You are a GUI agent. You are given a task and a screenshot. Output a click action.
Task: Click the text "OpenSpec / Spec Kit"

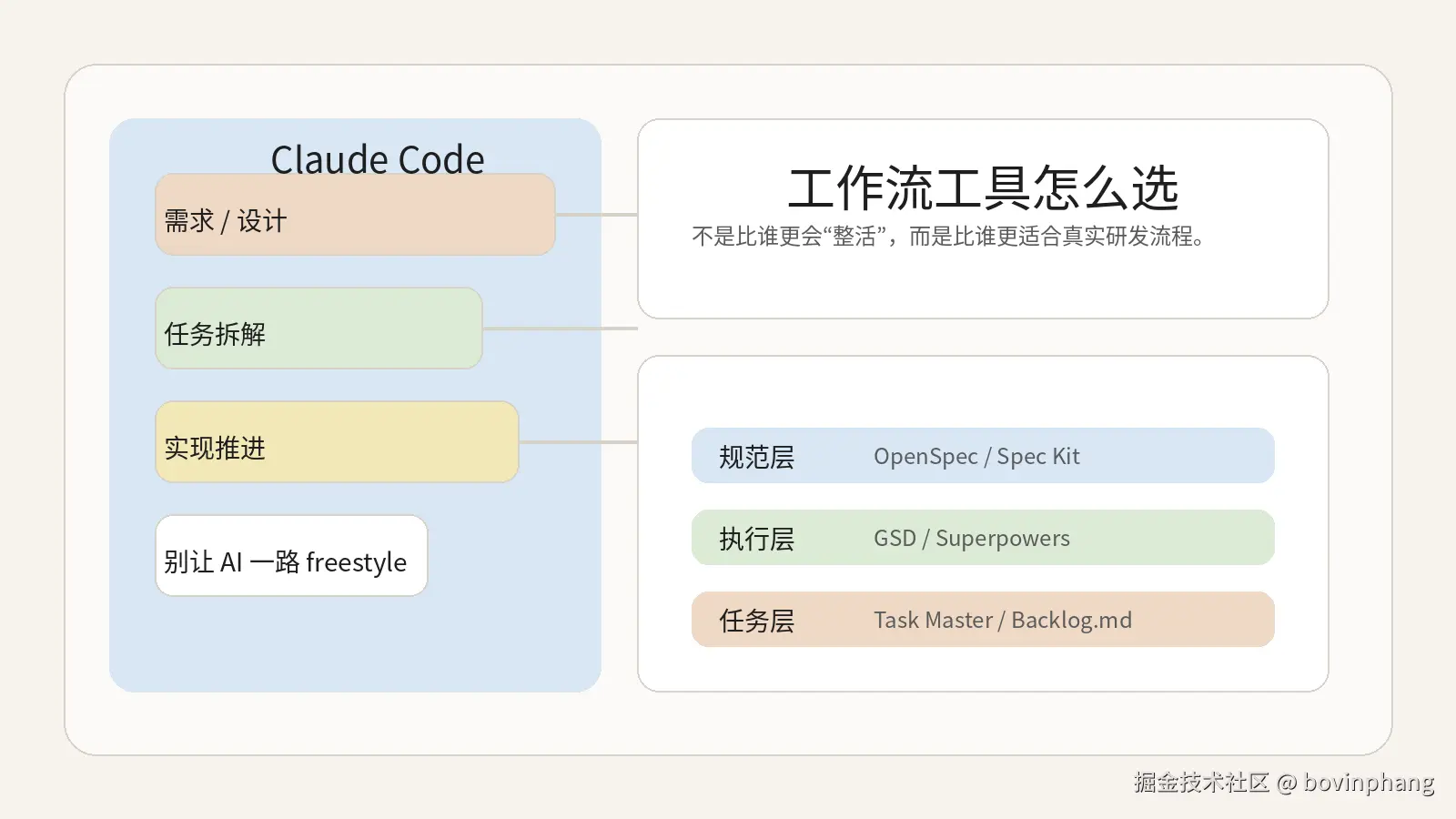coord(976,457)
